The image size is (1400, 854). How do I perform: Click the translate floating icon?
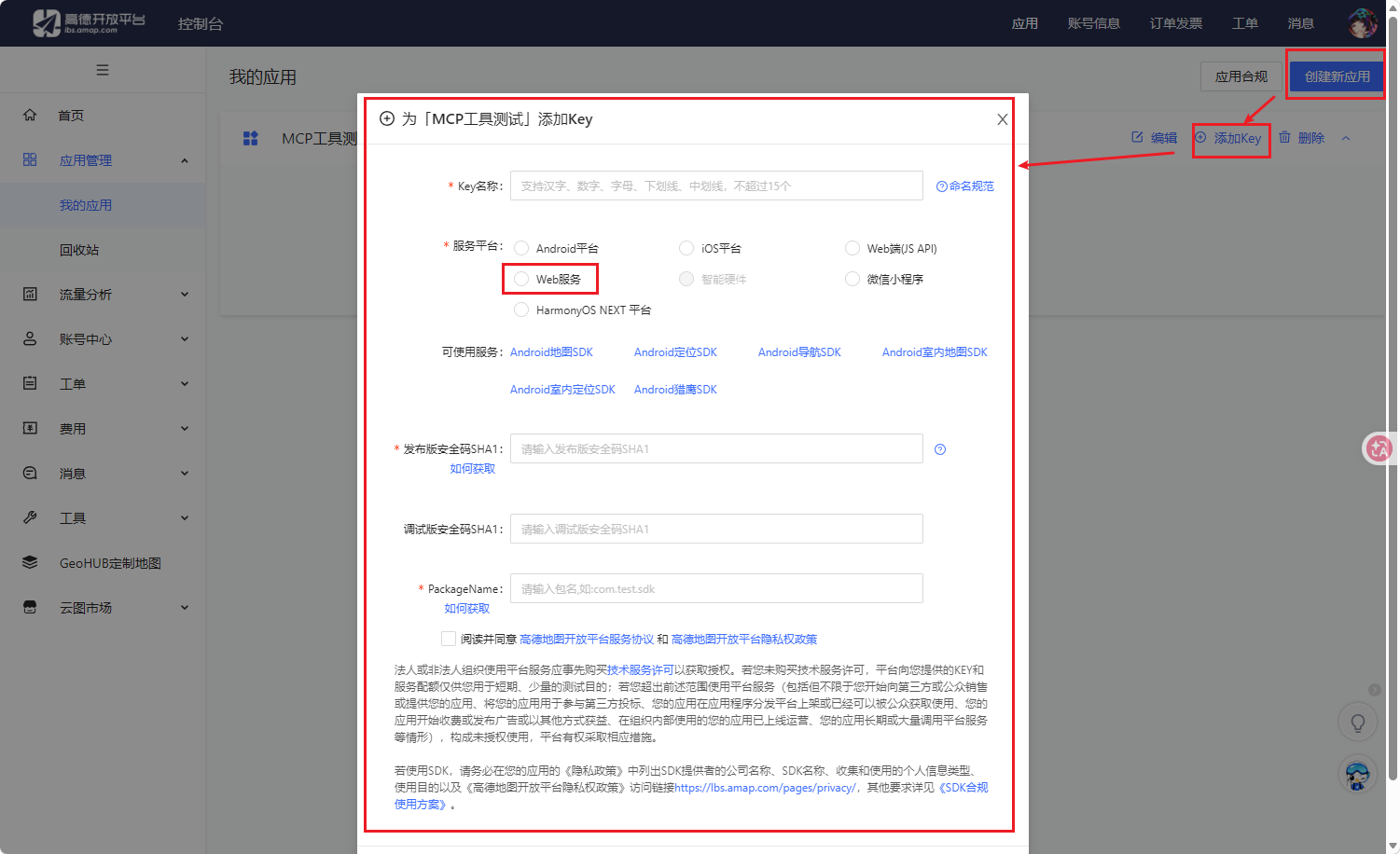click(1379, 449)
